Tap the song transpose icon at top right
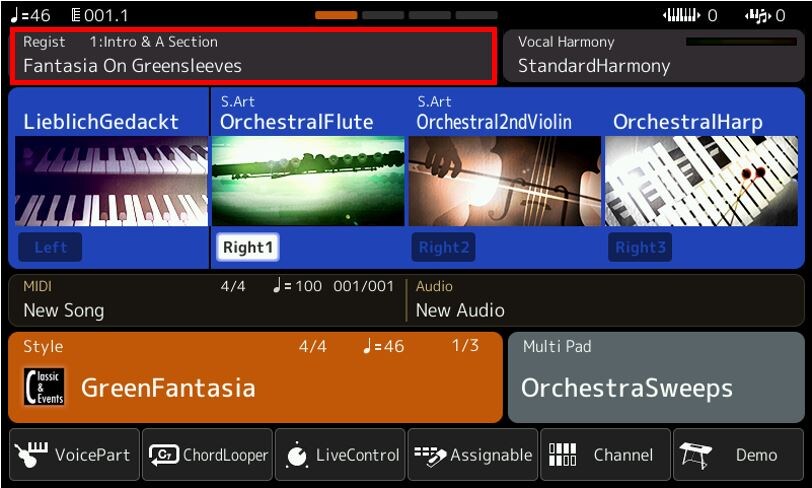 tap(759, 15)
